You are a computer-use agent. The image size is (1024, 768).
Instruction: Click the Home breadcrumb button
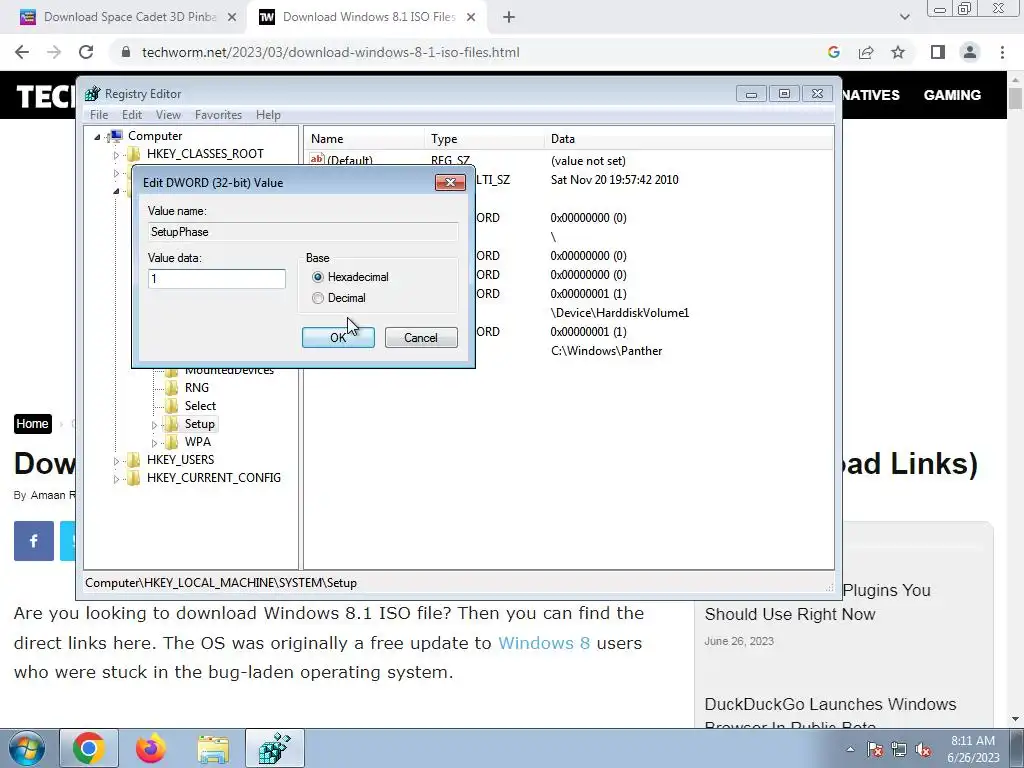click(x=32, y=424)
